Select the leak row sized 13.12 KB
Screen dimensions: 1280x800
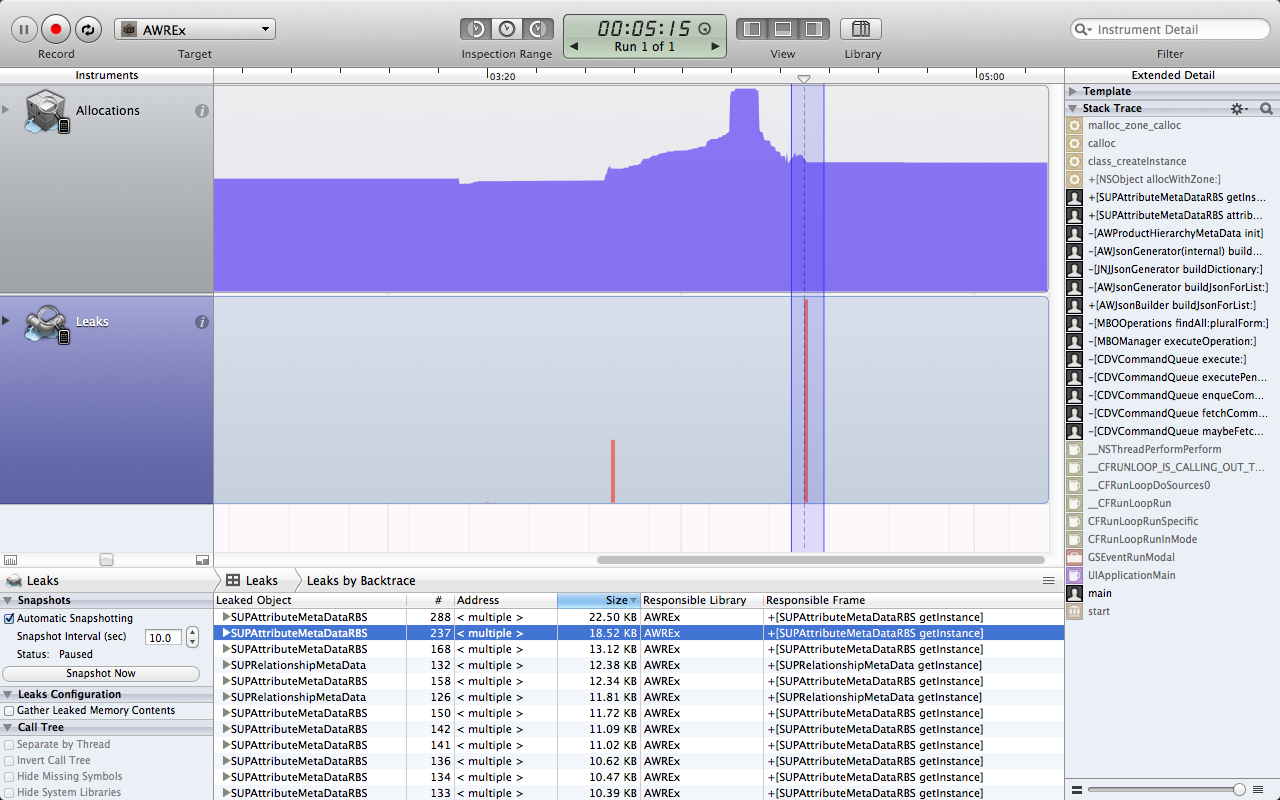point(639,649)
